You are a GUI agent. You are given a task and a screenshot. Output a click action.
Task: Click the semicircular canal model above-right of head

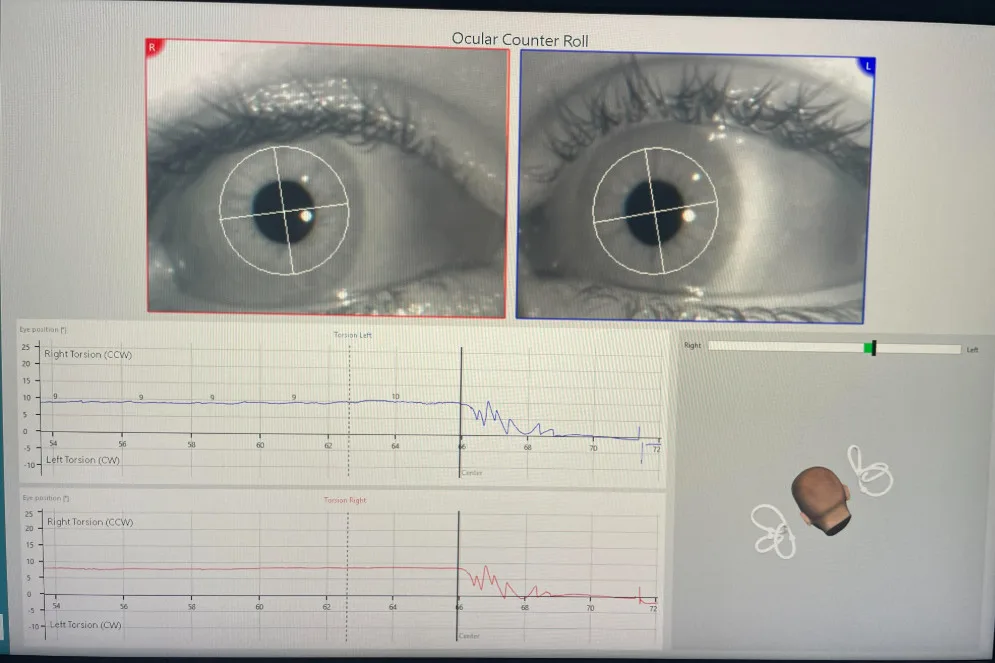coord(867,470)
